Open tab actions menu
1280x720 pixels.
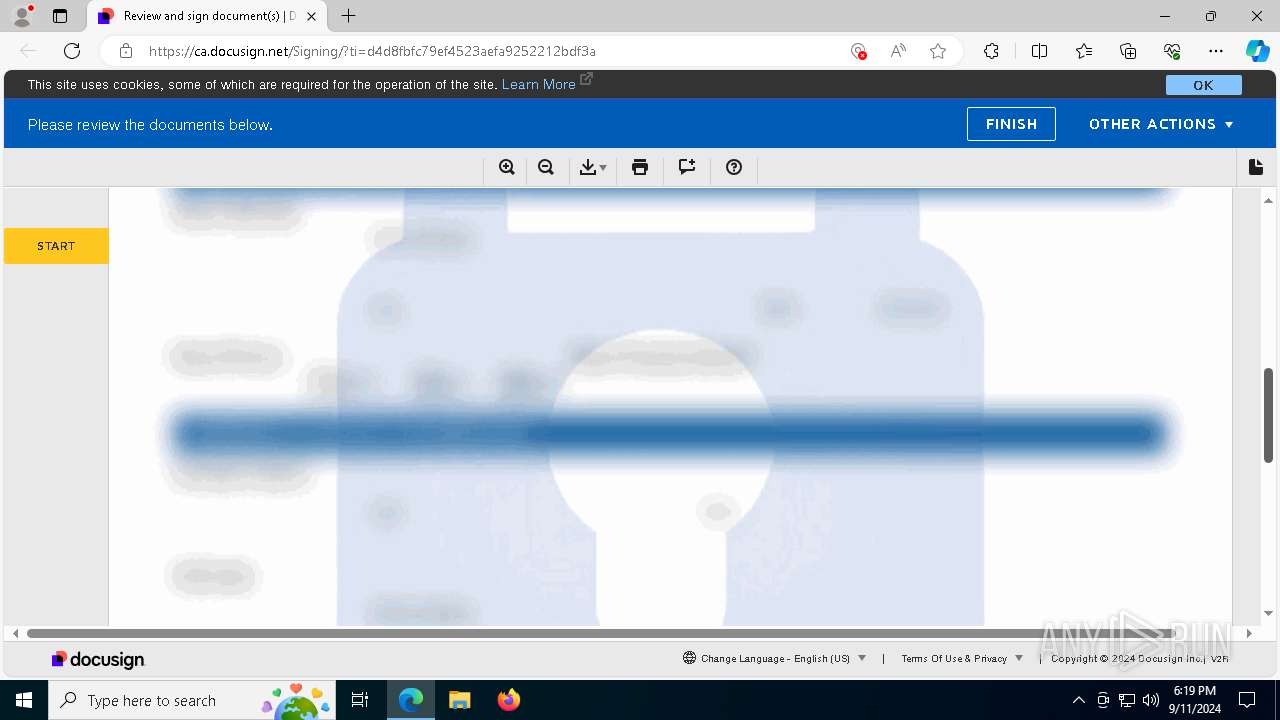(x=60, y=16)
